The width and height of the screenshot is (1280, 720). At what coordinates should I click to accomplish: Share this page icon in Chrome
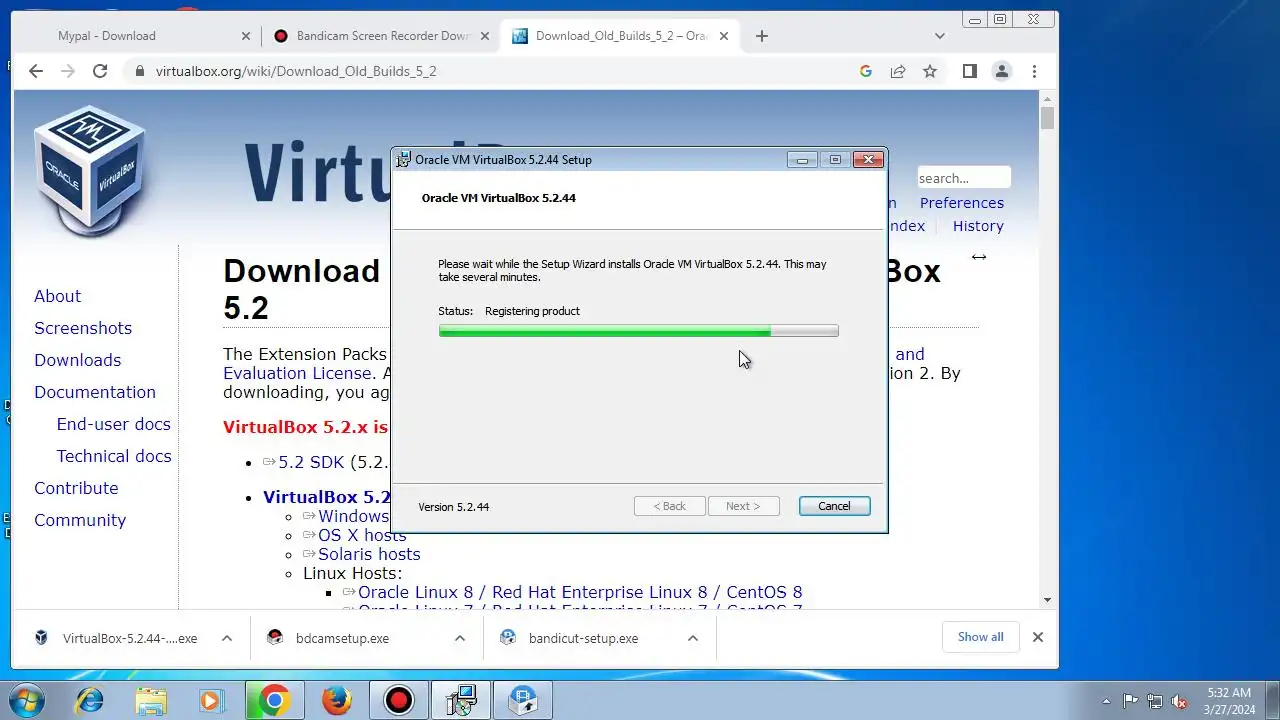[x=898, y=71]
